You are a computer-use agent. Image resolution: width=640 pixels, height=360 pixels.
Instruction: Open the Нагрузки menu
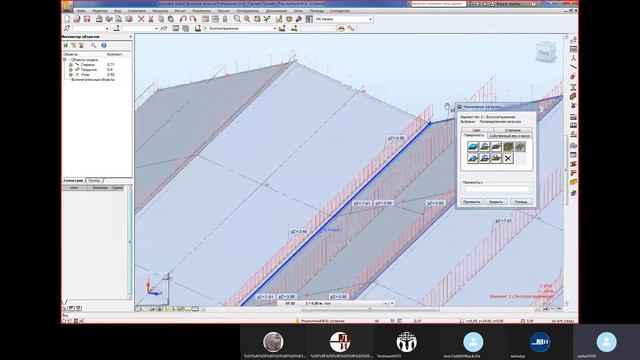(160, 11)
